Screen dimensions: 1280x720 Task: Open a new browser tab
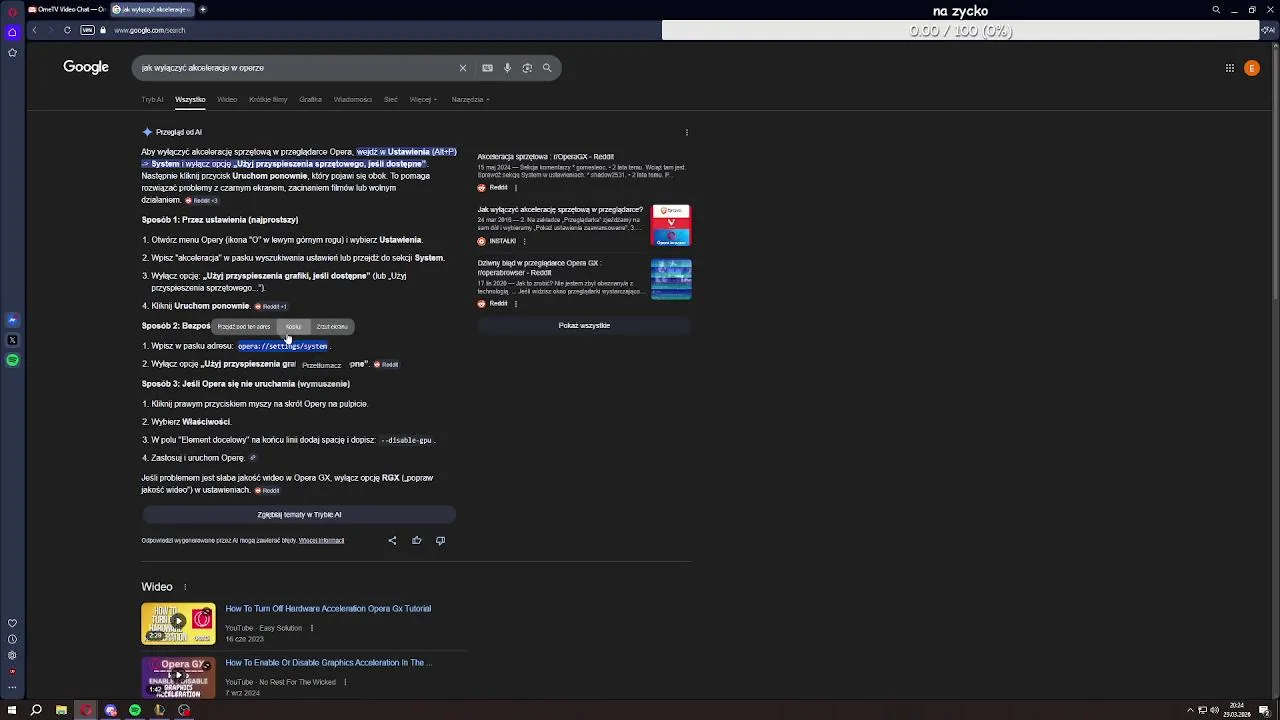tap(202, 9)
